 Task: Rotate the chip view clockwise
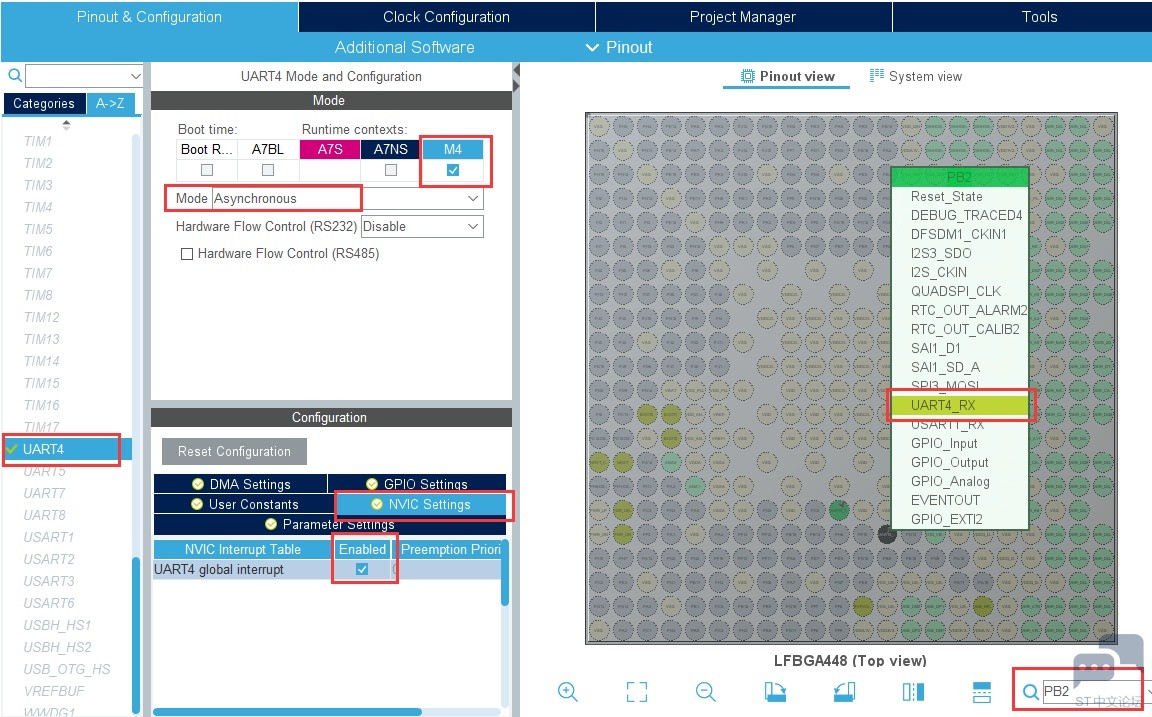(775, 691)
